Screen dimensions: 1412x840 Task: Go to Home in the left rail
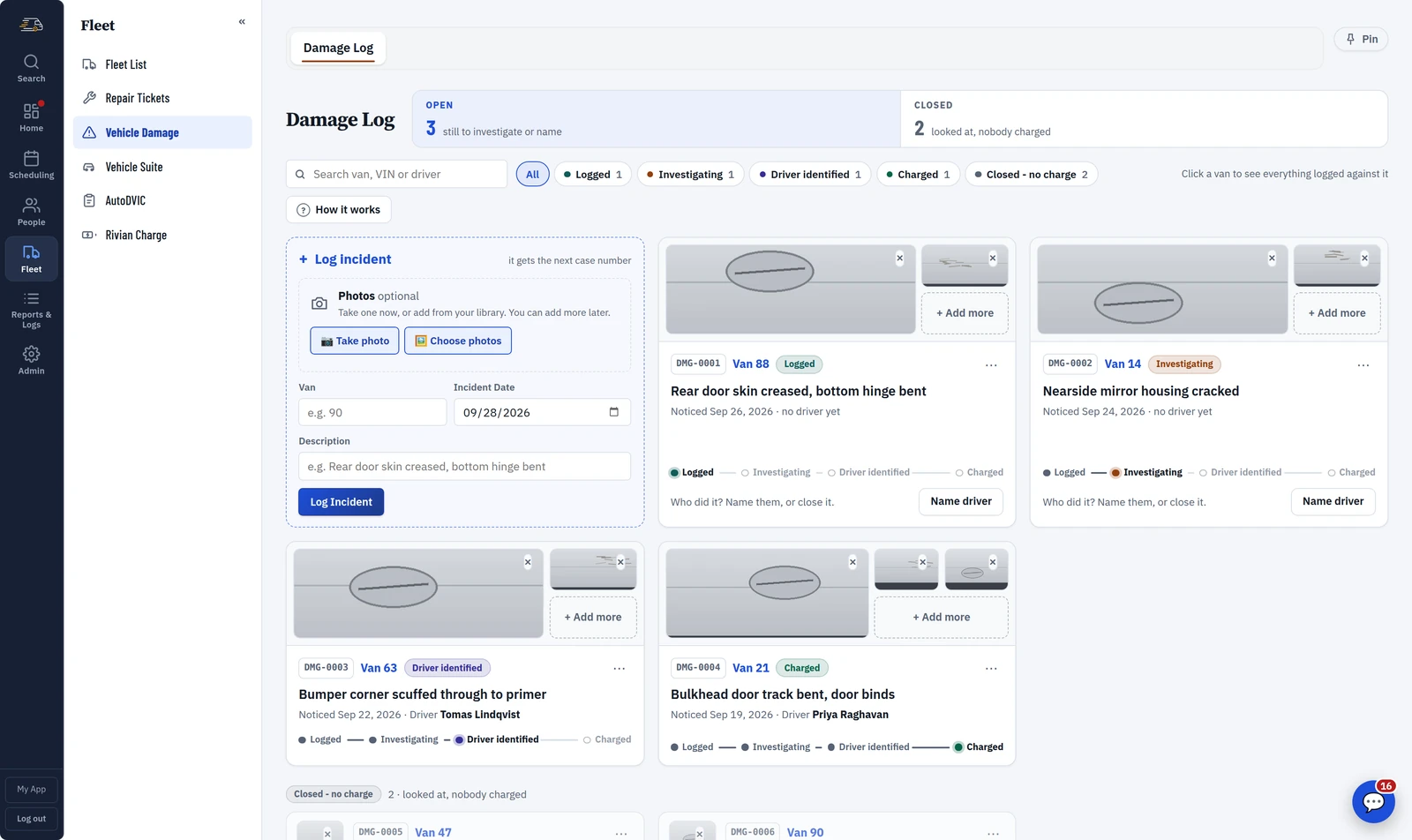click(31, 117)
